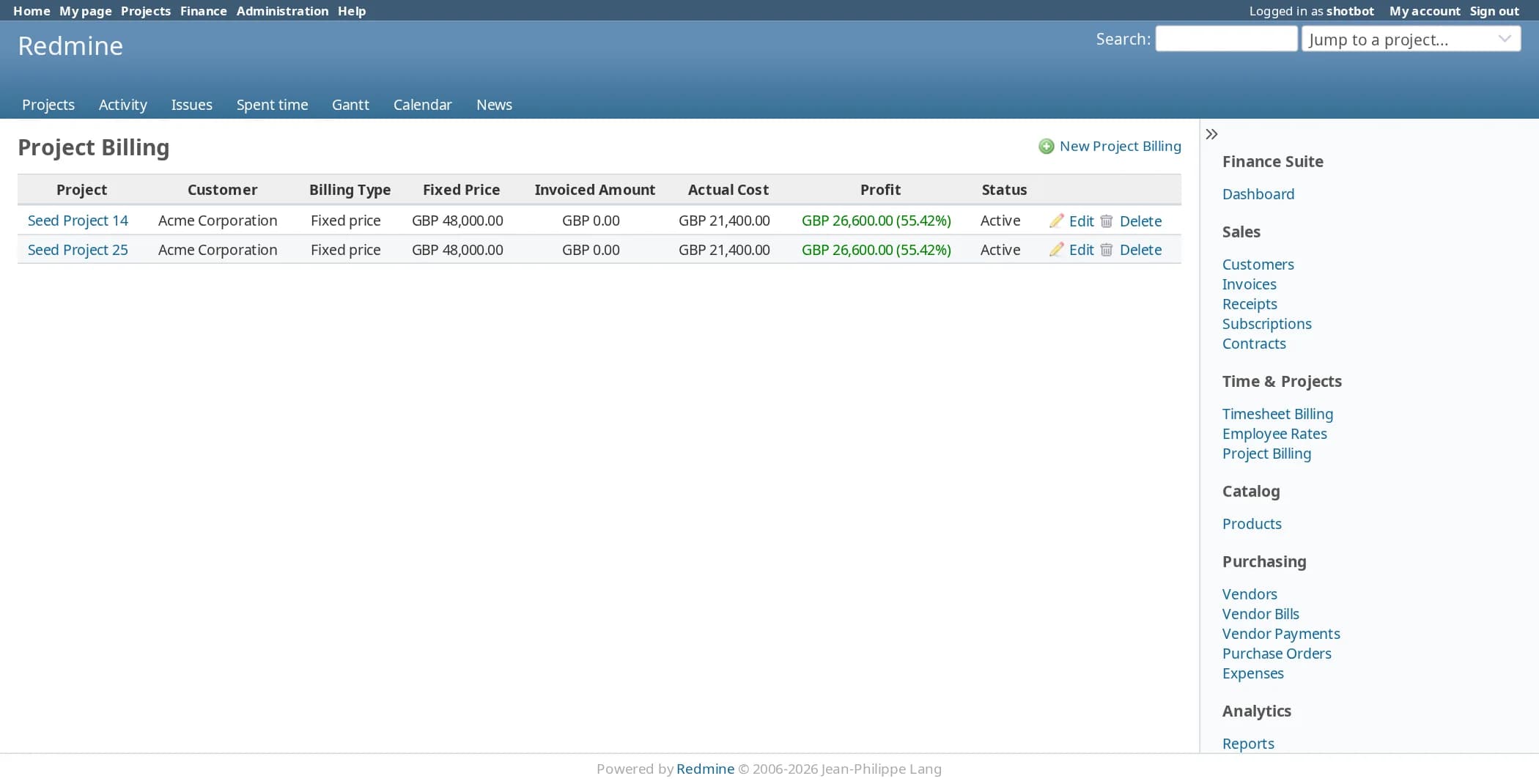Viewport: 1539px width, 784px height.
Task: Open the Seed Project 25 link
Action: click(x=78, y=249)
